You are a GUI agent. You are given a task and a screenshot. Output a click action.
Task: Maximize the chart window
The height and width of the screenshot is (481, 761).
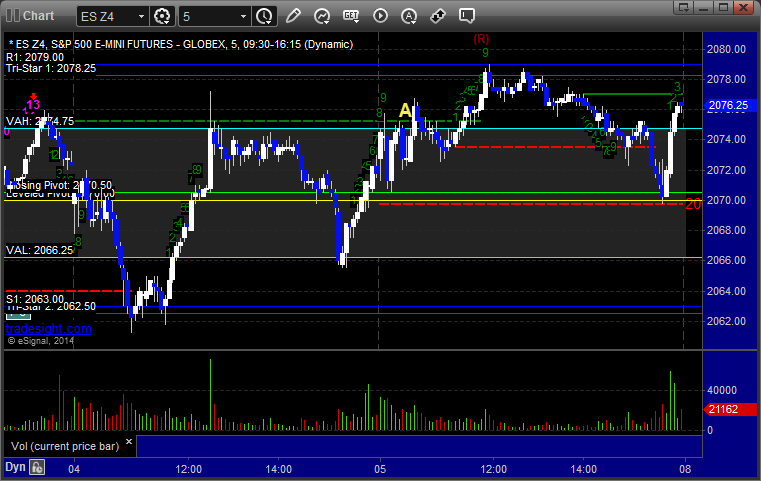click(x=723, y=7)
